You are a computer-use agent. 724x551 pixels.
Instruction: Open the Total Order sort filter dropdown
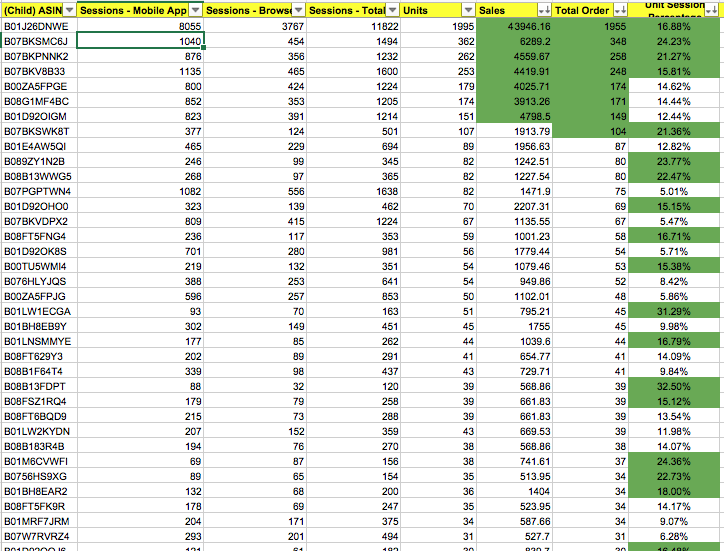pos(620,10)
